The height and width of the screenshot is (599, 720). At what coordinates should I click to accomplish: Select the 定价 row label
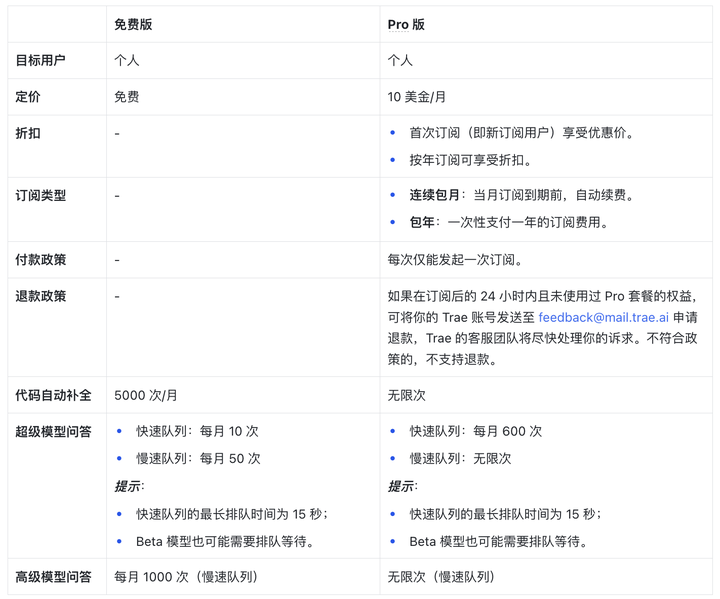(28, 97)
